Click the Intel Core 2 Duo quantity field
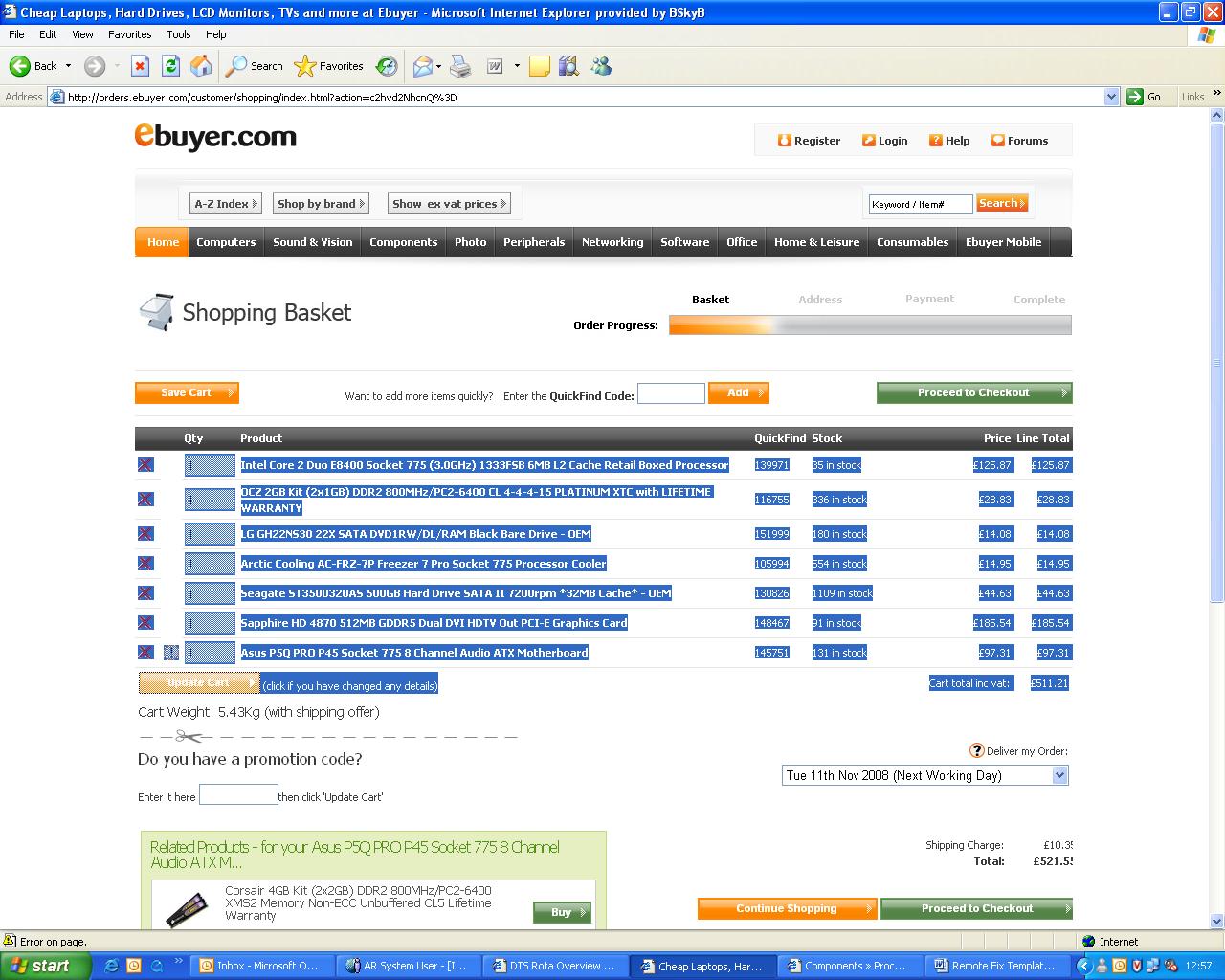This screenshot has width=1225, height=980. [x=210, y=465]
